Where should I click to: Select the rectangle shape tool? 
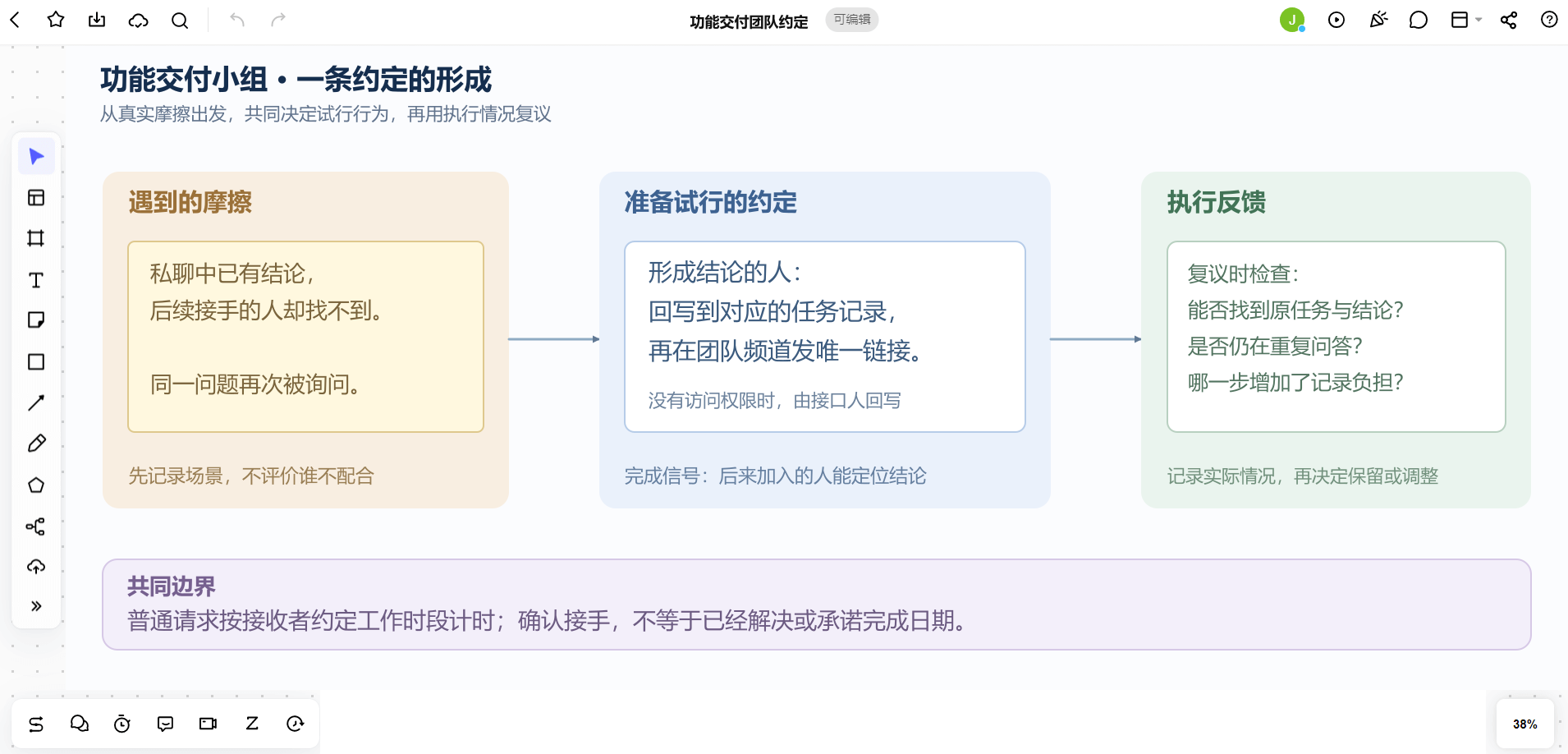(36, 361)
